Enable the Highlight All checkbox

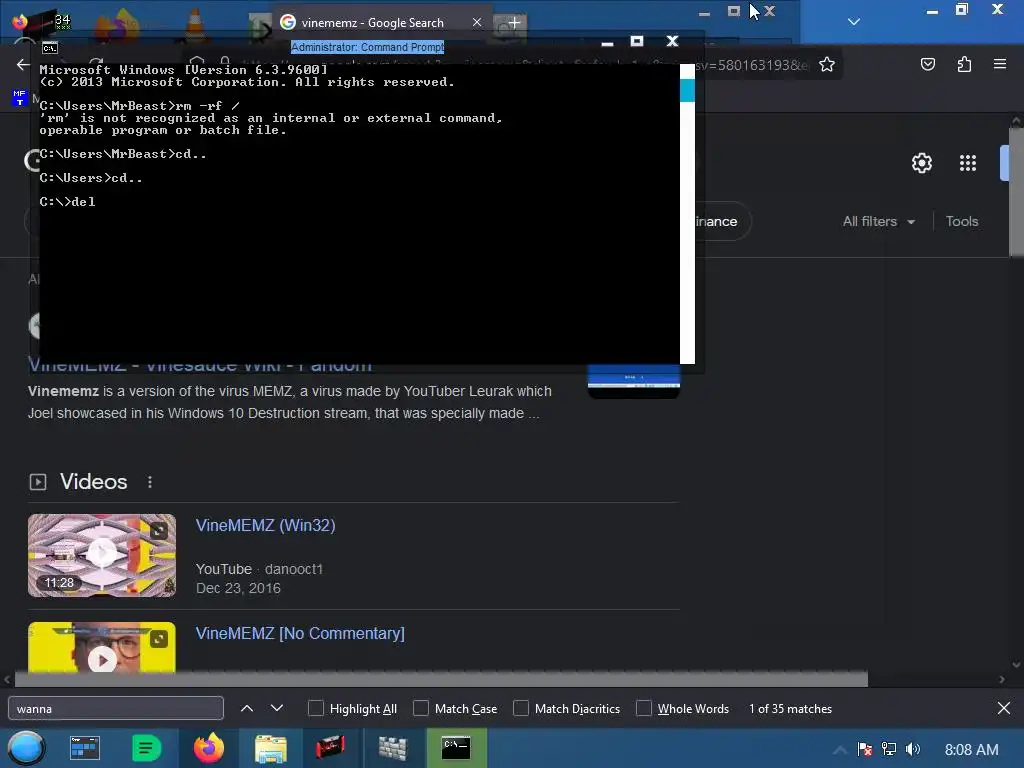click(x=315, y=708)
